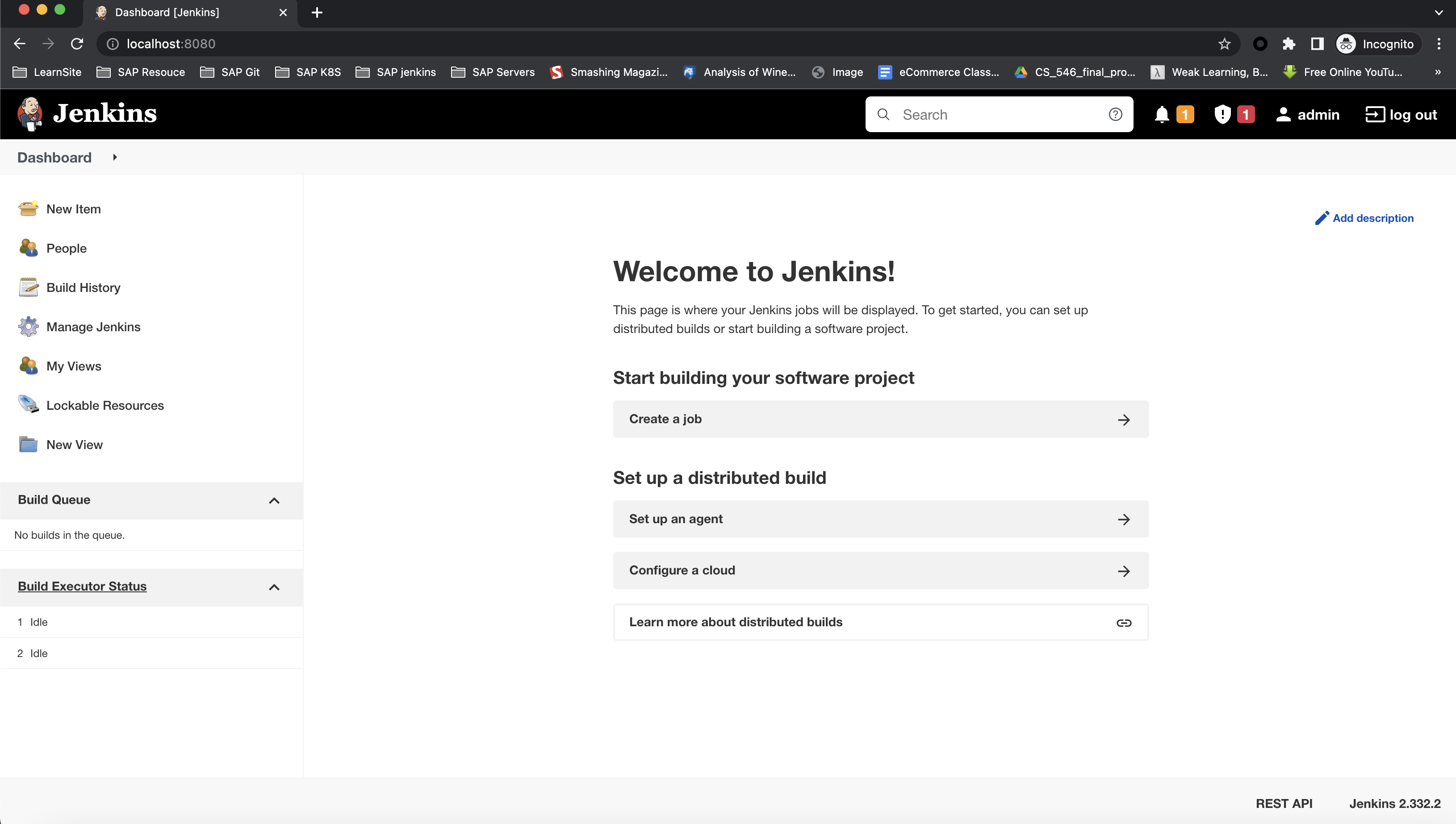Open the SAP Servers bookmarks folder

[493, 72]
